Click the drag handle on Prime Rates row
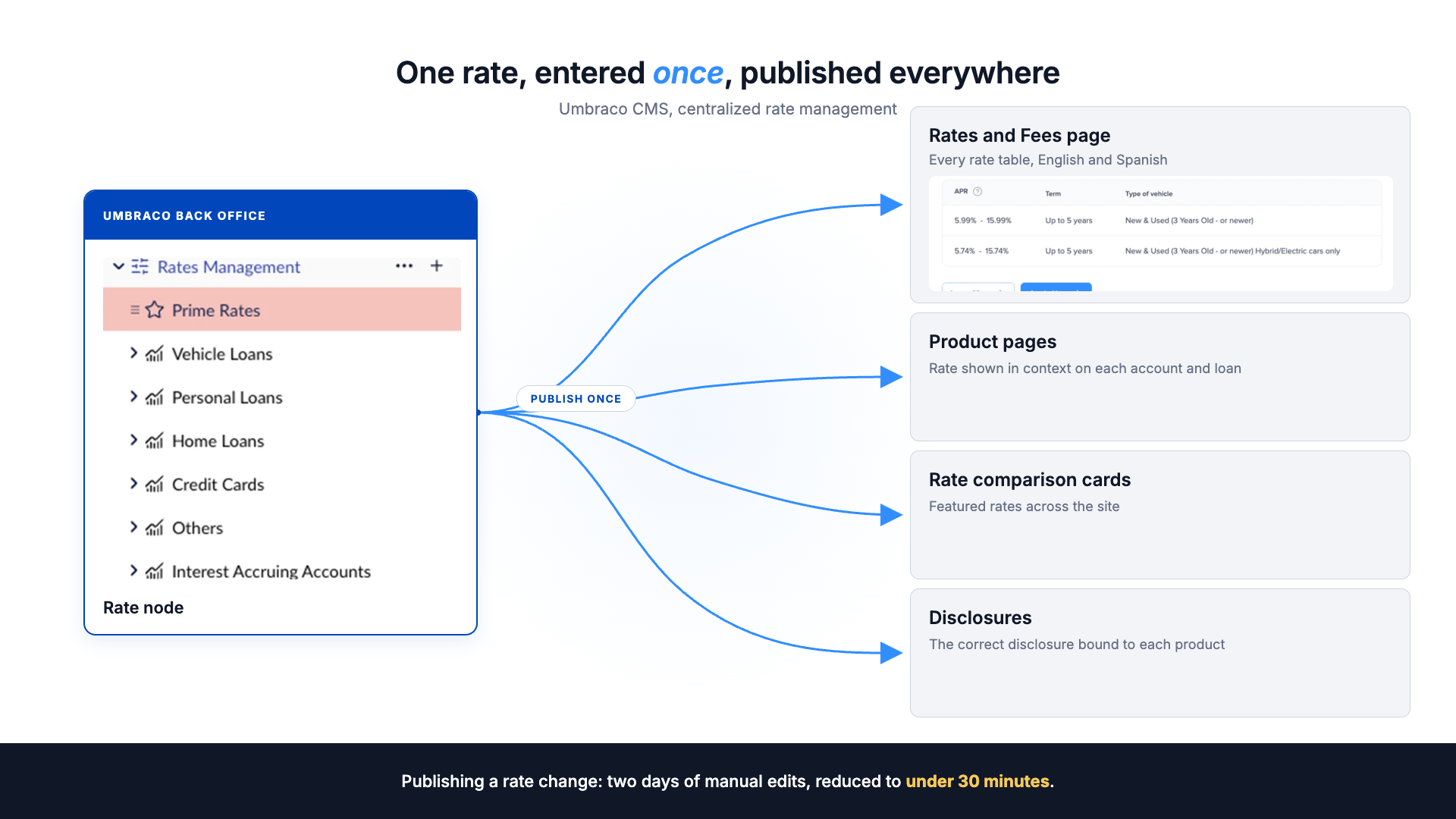 point(134,309)
